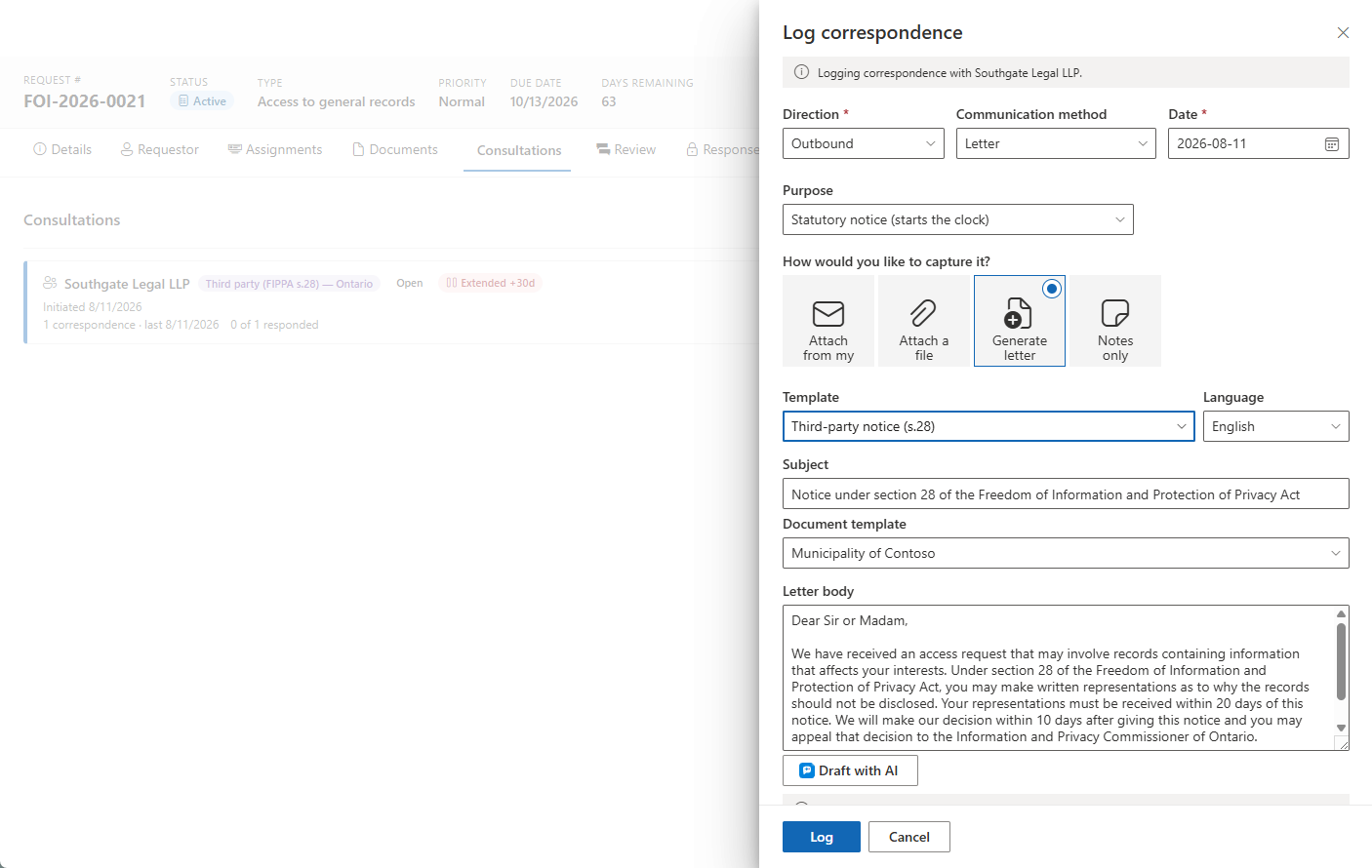Click the Active status badge
This screenshot has width=1372, height=868.
coord(202,101)
